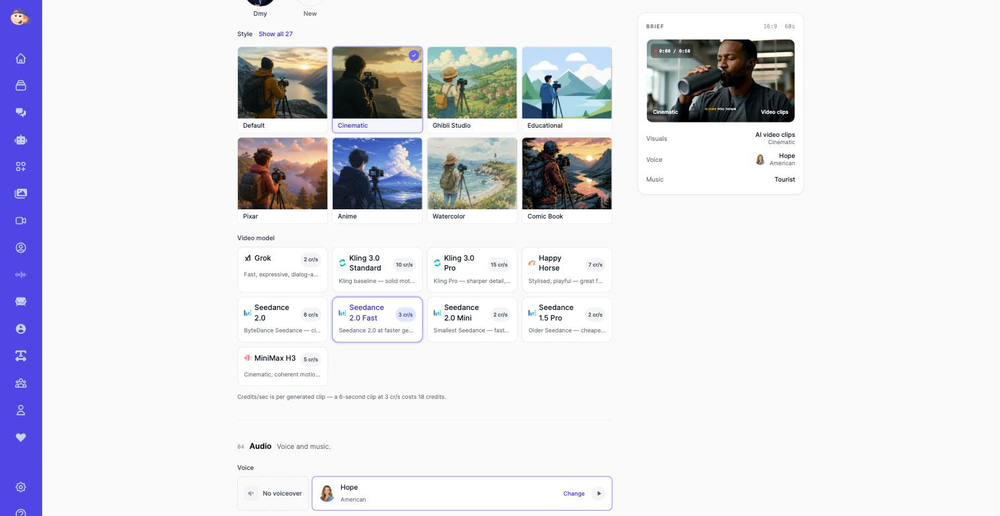Choose the Anime style thumbnail
This screenshot has height=516, width=1000.
pyautogui.click(x=378, y=180)
